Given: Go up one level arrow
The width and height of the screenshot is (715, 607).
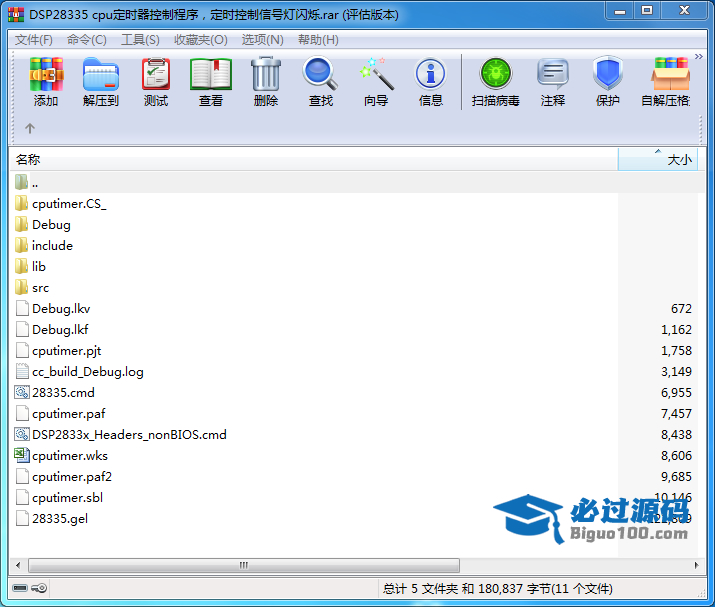Looking at the screenshot, I should click(x=30, y=128).
